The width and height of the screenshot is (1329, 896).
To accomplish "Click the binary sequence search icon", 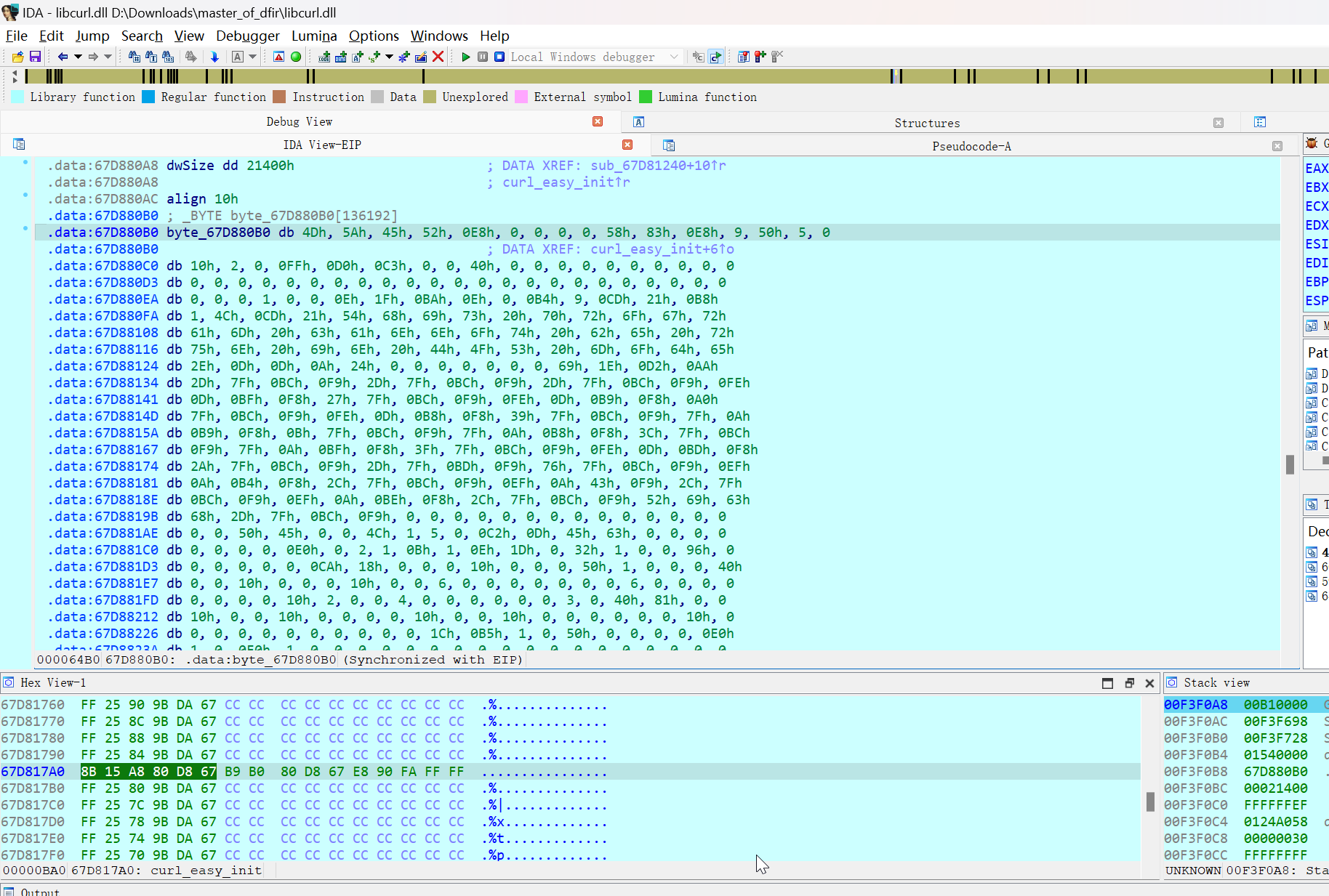I will (168, 57).
